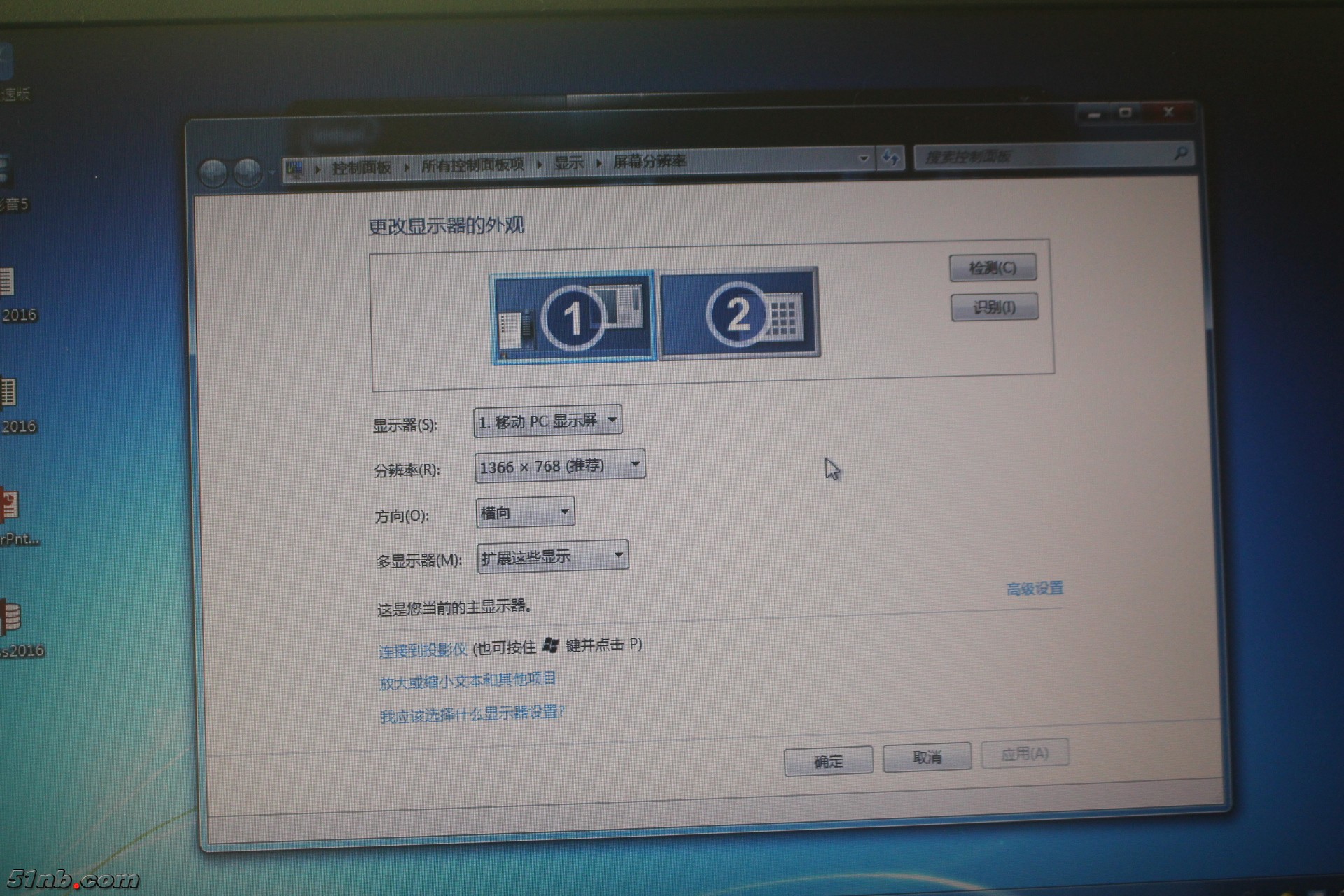The image size is (1344, 896).
Task: Open the 显示器 display dropdown
Action: click(547, 421)
